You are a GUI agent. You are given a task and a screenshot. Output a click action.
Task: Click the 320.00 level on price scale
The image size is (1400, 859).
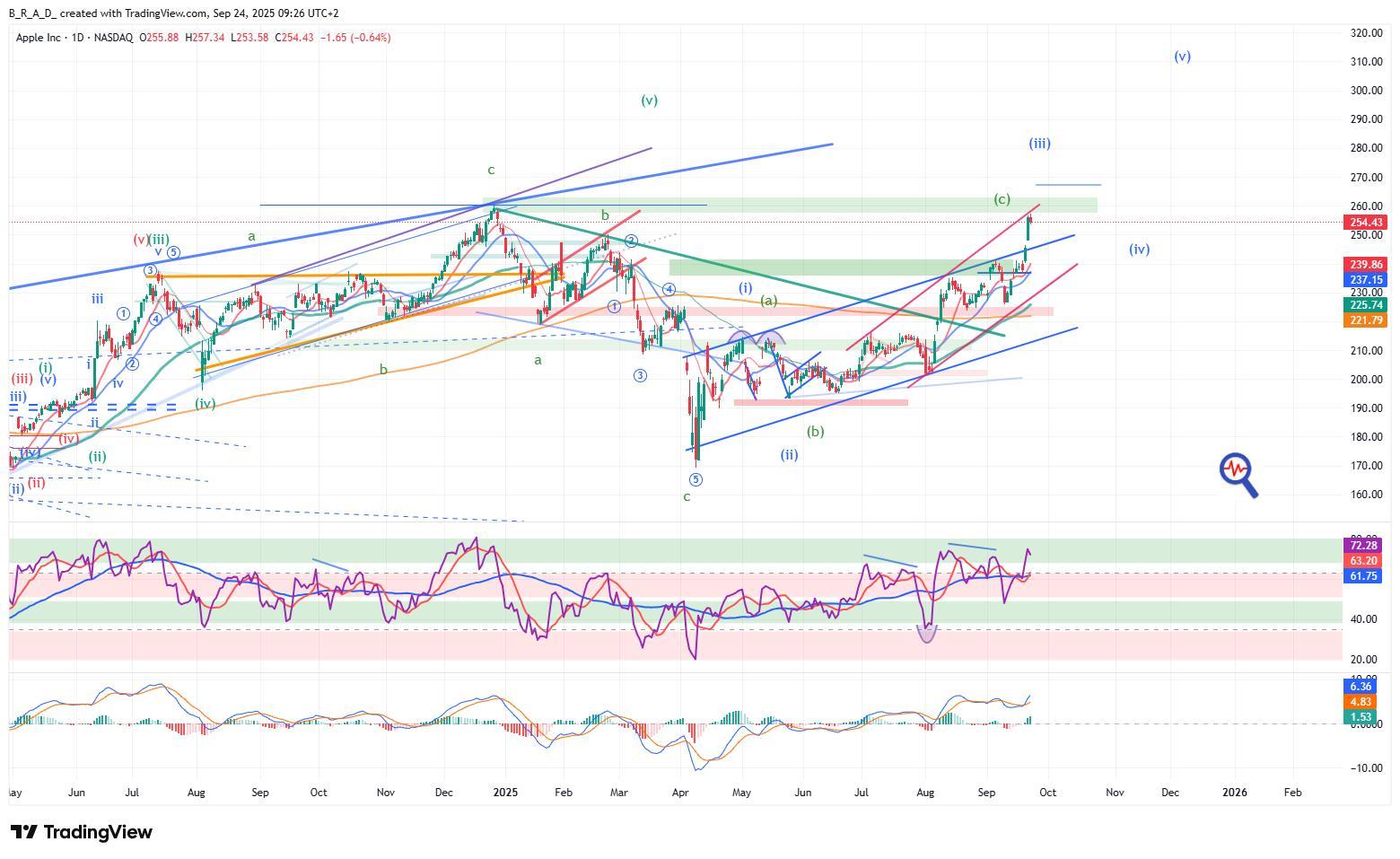tap(1365, 33)
